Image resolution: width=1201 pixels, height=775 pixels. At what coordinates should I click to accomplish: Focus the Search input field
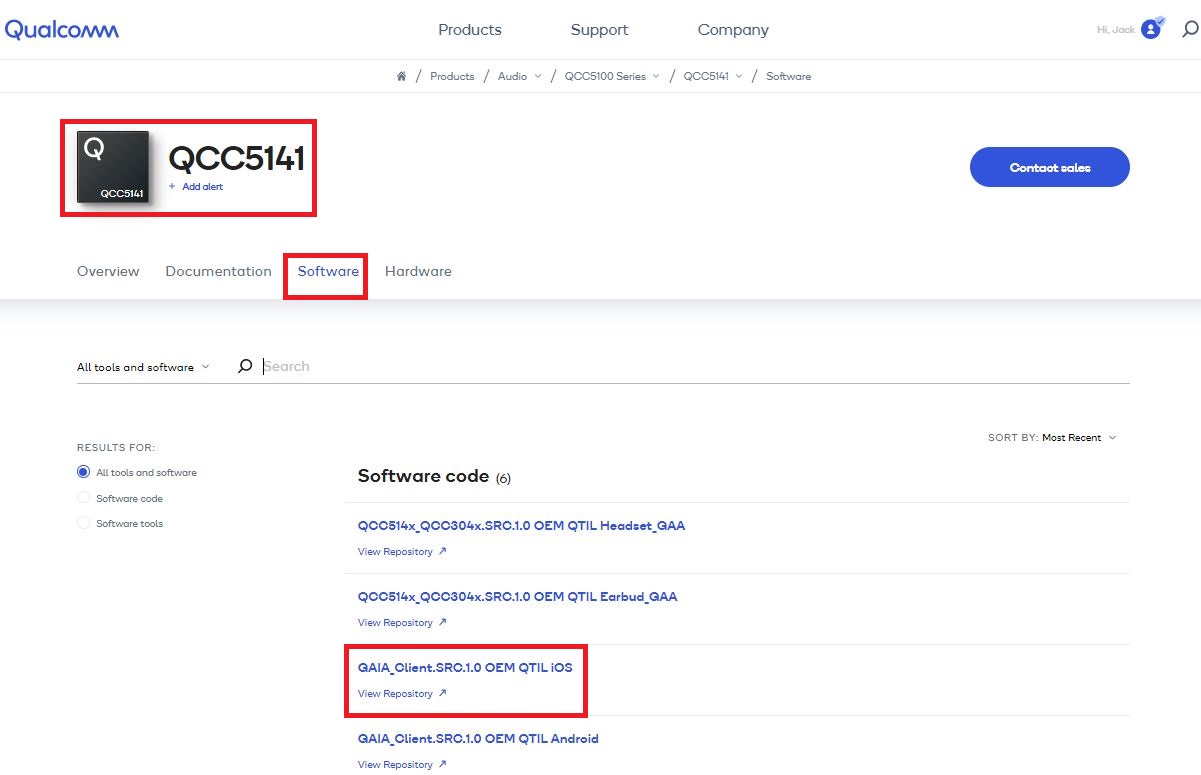click(695, 367)
